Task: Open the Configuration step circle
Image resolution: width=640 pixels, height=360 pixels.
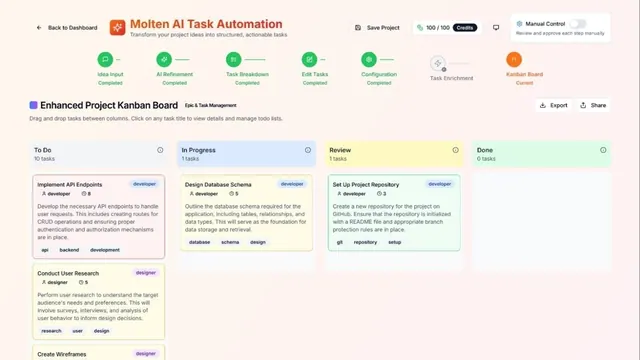Action: [369, 60]
